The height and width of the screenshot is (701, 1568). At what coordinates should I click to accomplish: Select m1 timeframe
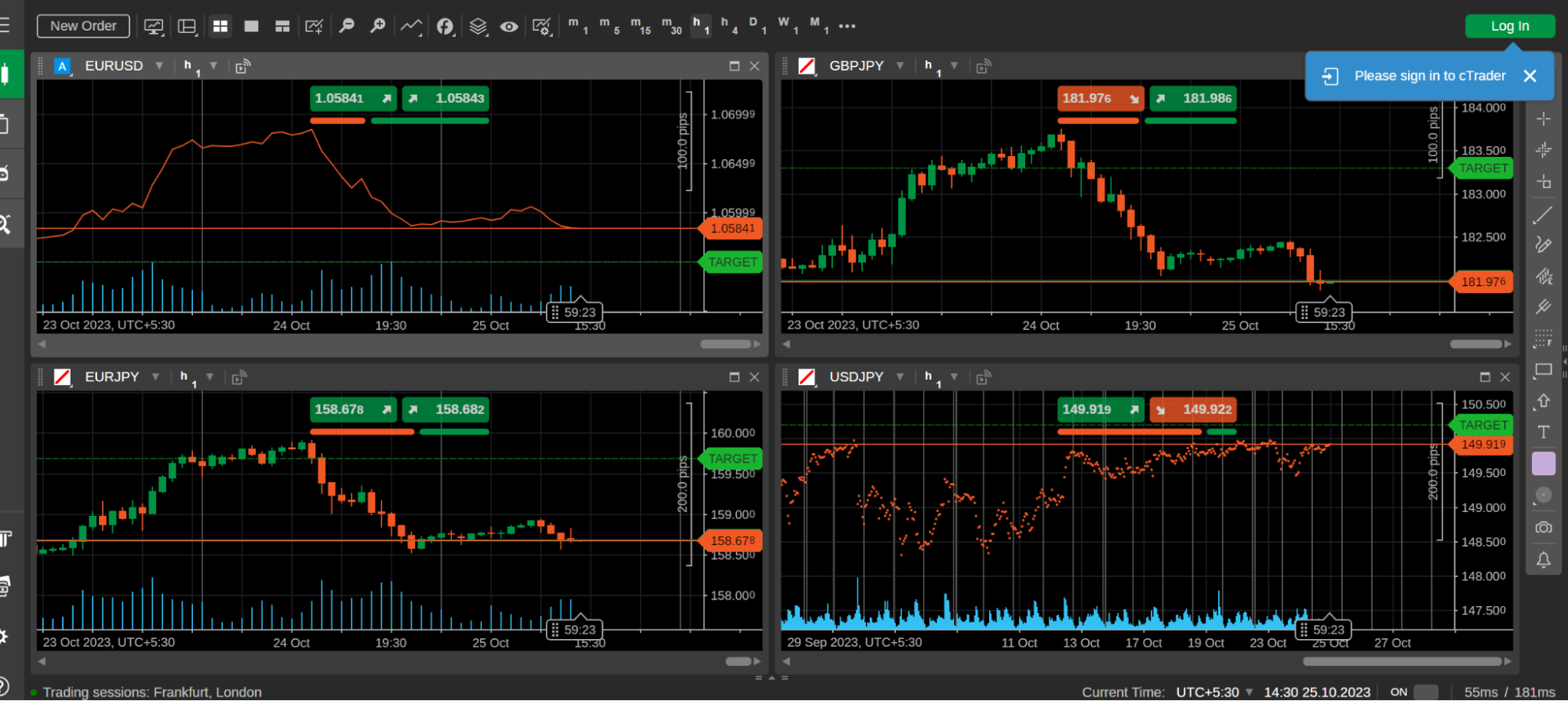click(577, 25)
